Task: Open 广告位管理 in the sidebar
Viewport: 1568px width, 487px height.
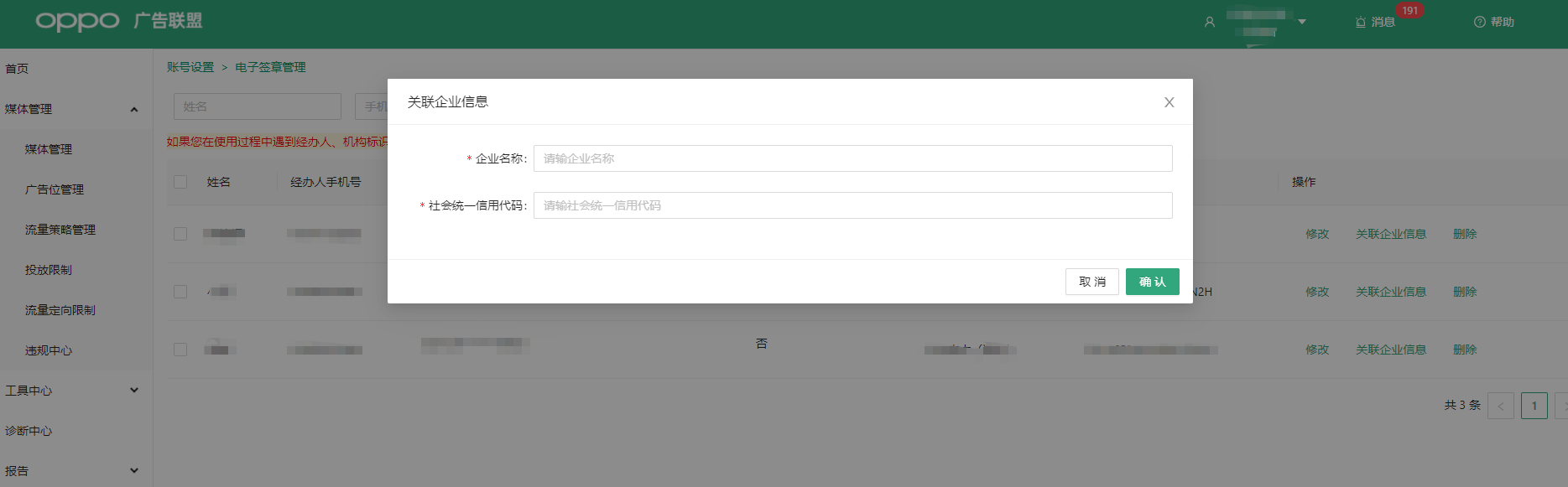Action: (x=55, y=189)
